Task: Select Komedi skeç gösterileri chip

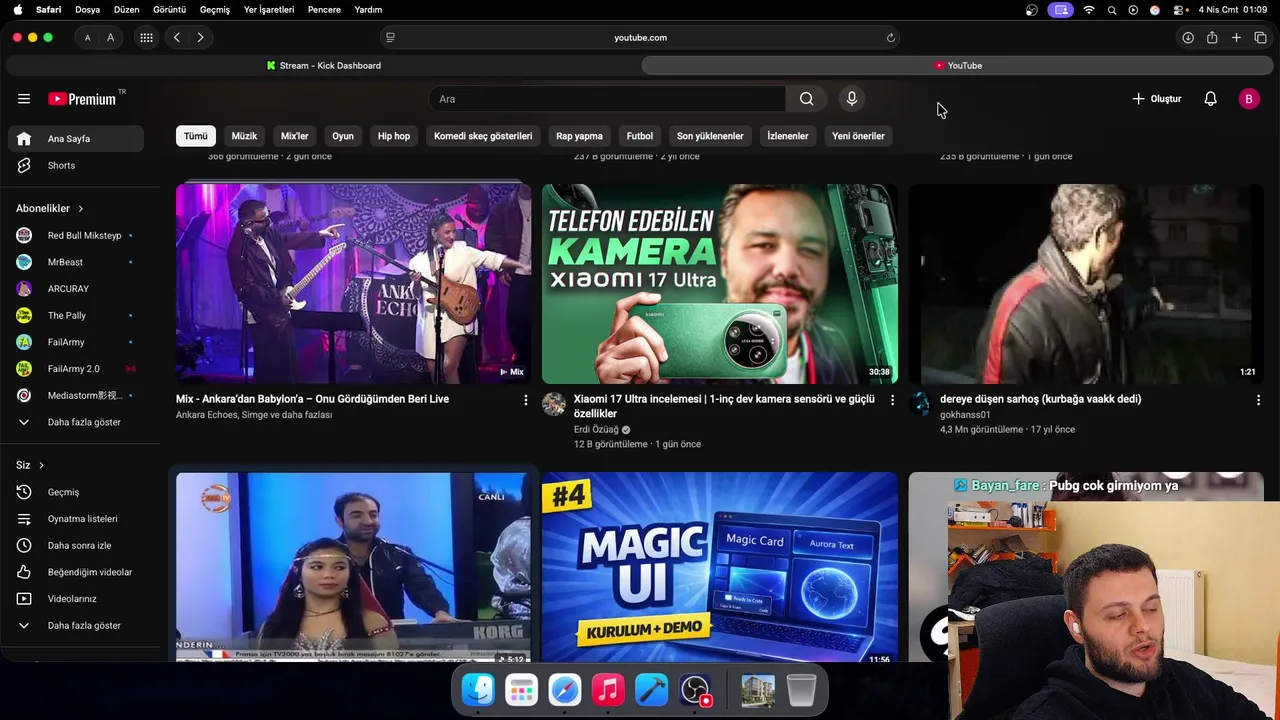Action: pos(483,136)
